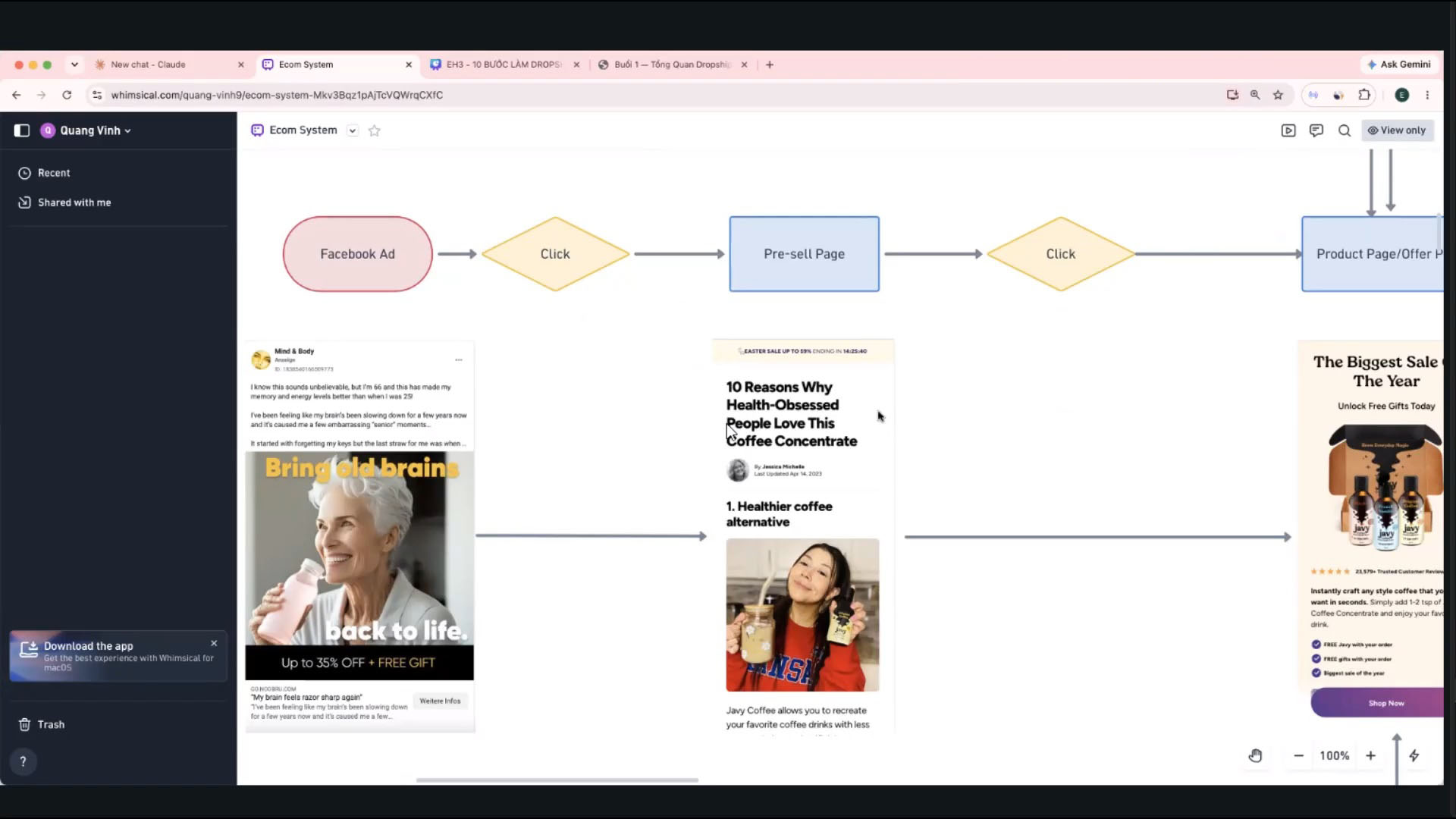Click the Easter Sale countdown banner
The height and width of the screenshot is (819, 1456).
coord(803,351)
